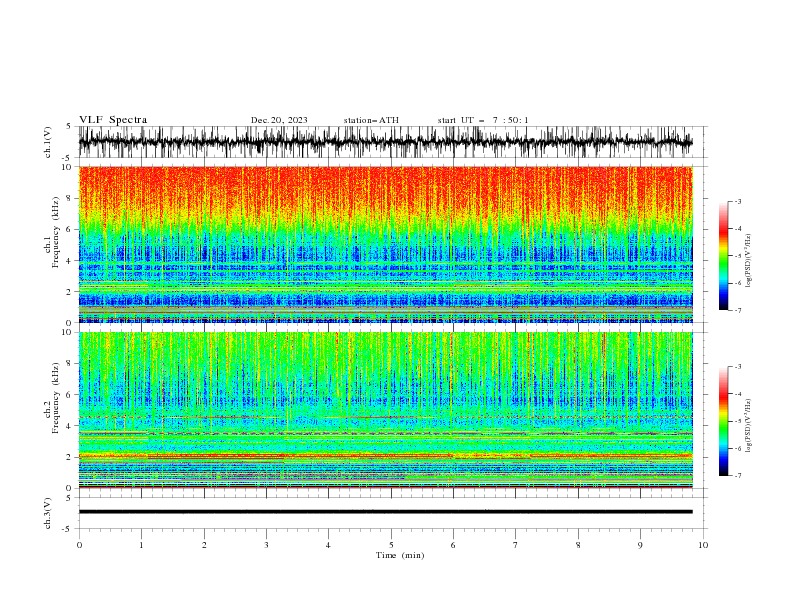Click the ch.1(V) waveform axis label

(48, 142)
